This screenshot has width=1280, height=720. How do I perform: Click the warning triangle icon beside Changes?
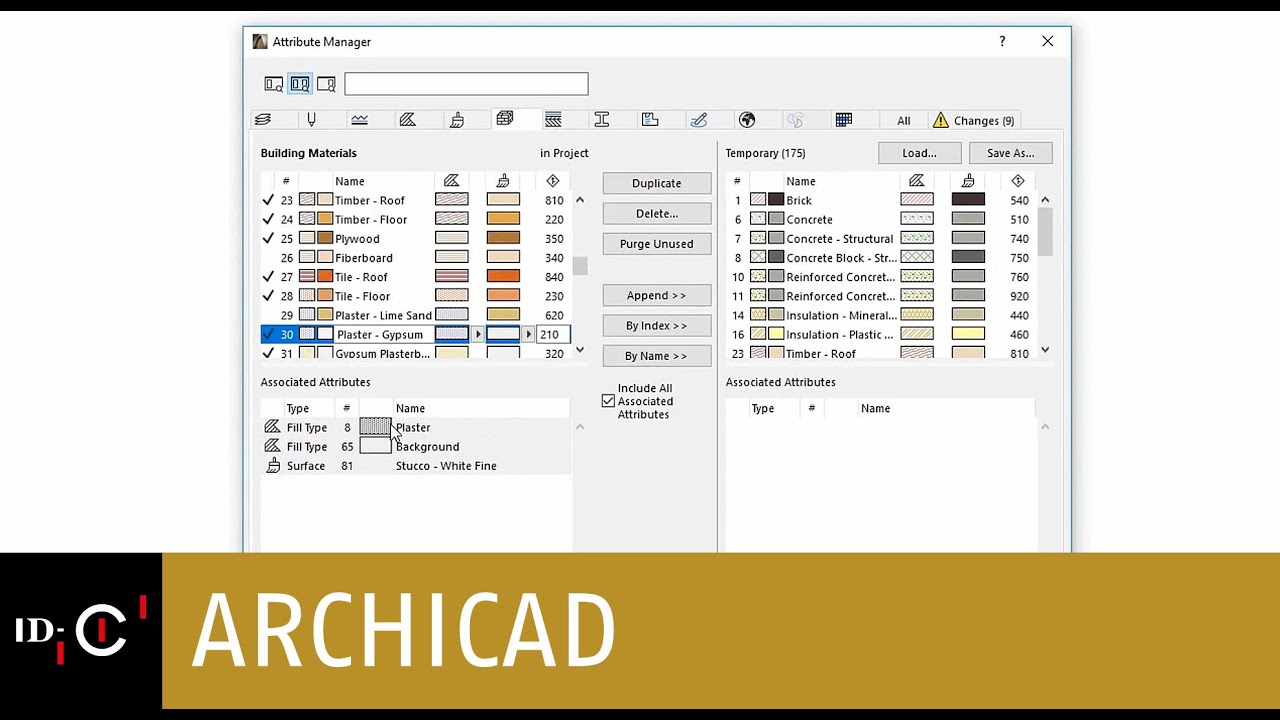point(941,121)
